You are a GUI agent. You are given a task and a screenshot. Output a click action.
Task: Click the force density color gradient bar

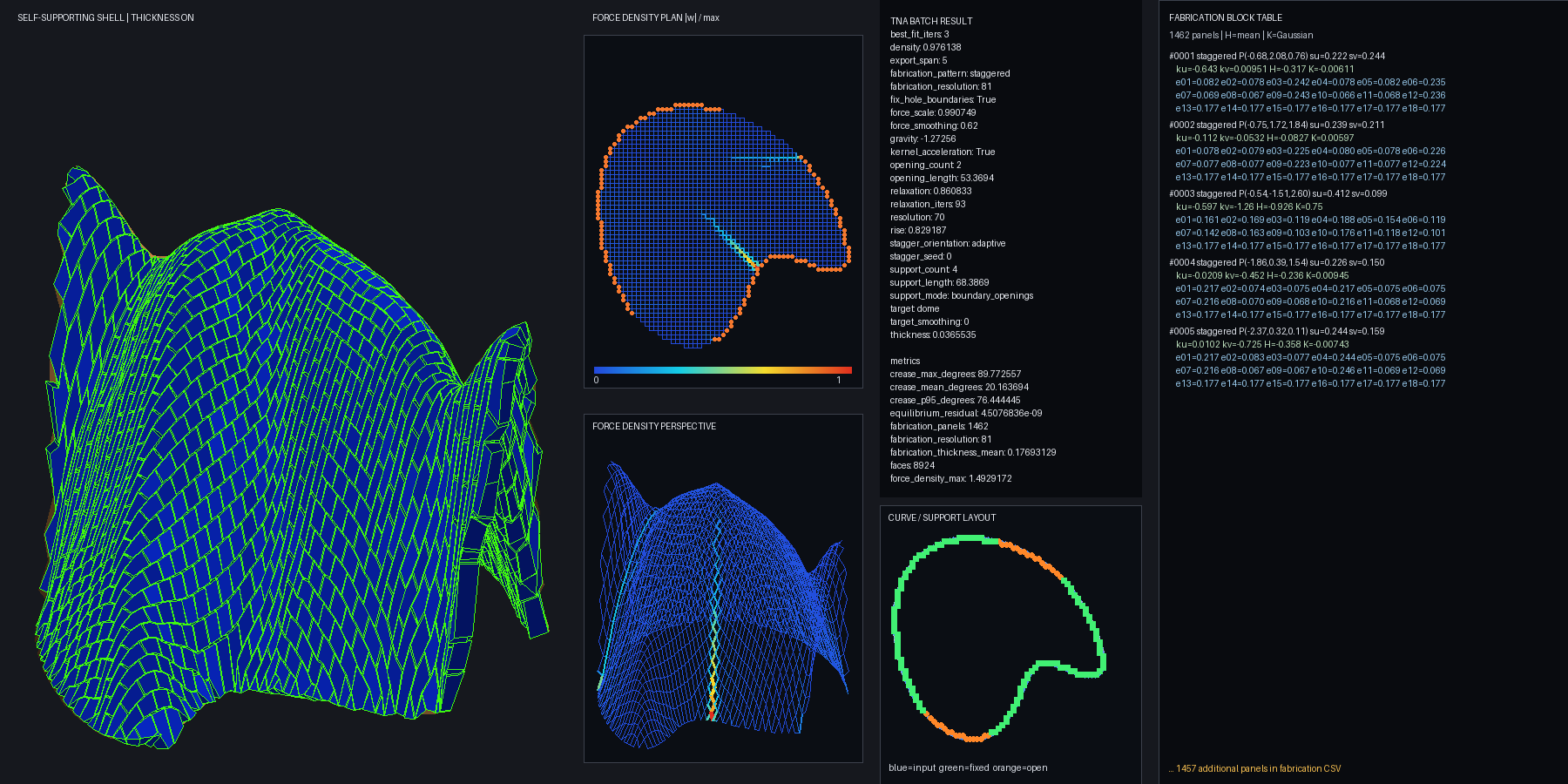(x=722, y=370)
